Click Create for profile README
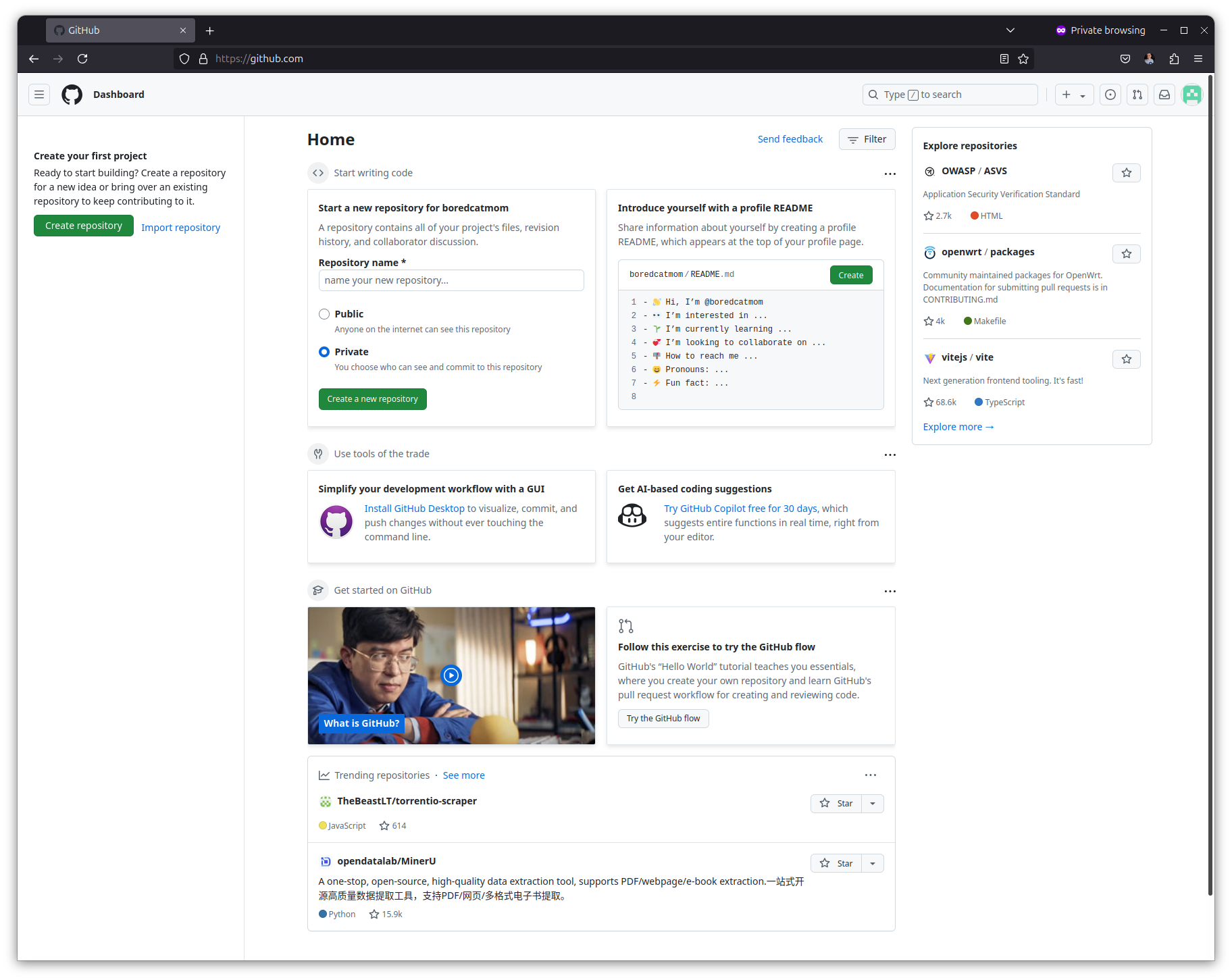Screen dimensions: 1232x980 851,275
